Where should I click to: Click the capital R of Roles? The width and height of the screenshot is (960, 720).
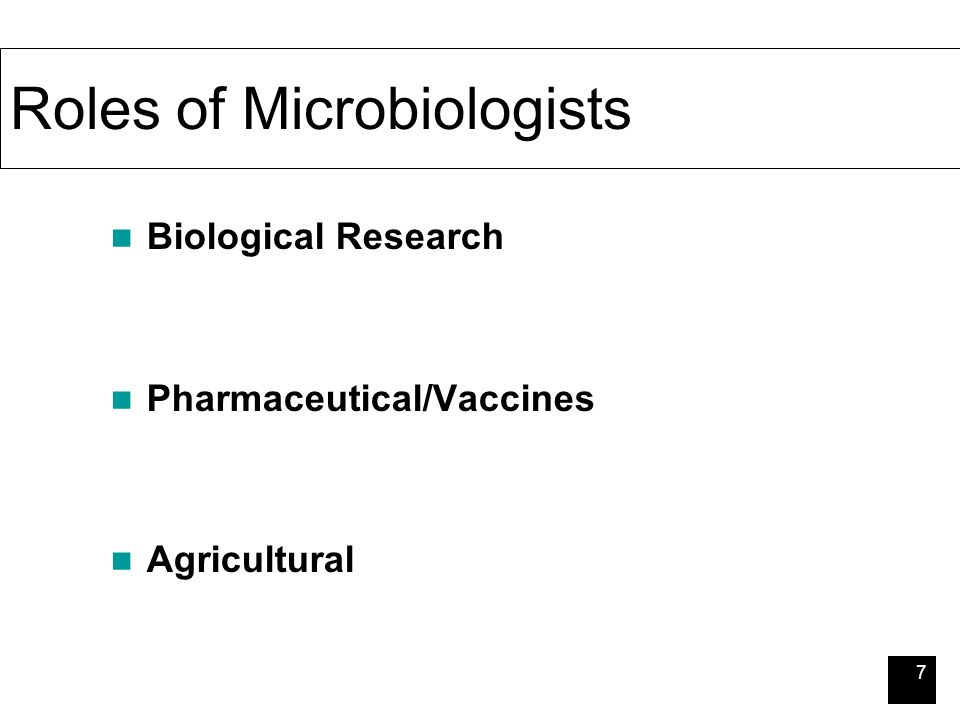[x=28, y=108]
